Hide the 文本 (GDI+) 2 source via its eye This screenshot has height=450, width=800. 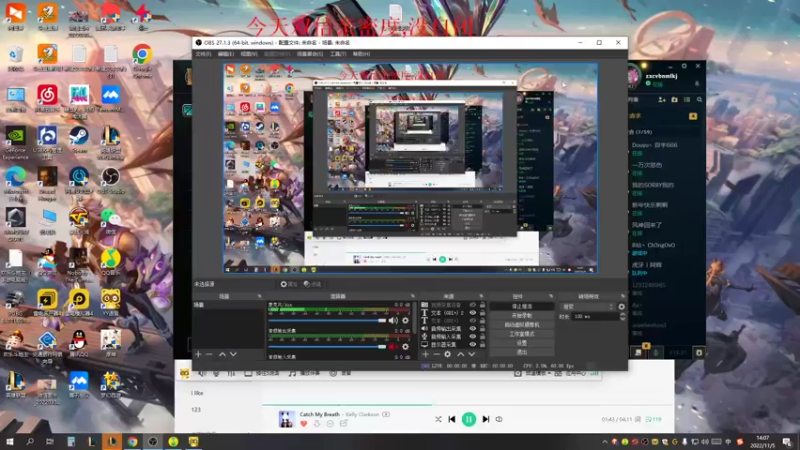coord(472,313)
